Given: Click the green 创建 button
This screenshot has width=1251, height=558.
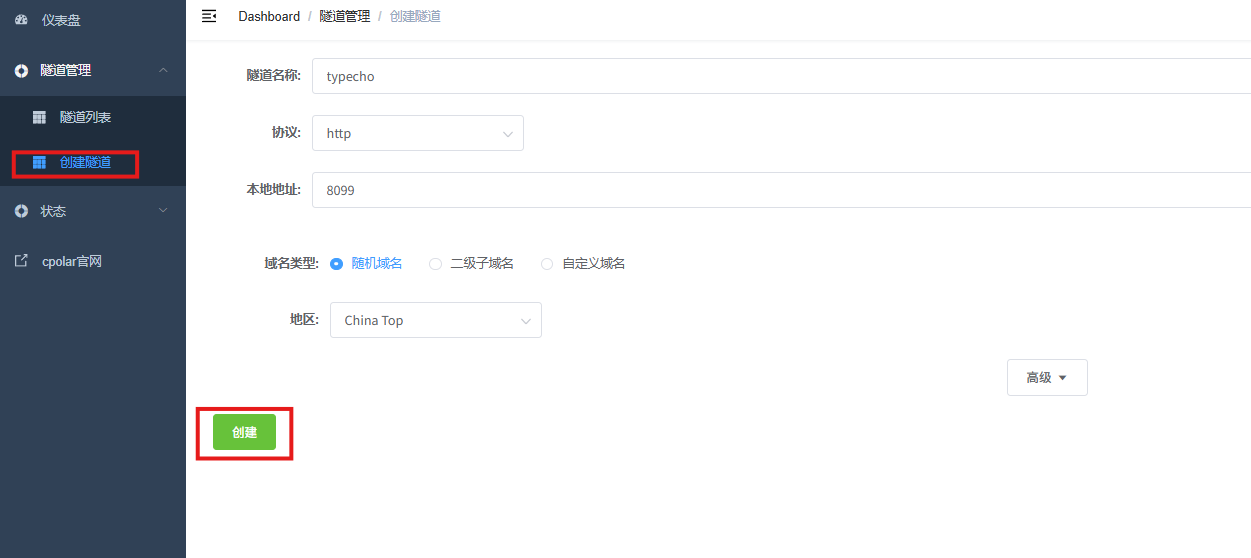Looking at the screenshot, I should pos(244,432).
